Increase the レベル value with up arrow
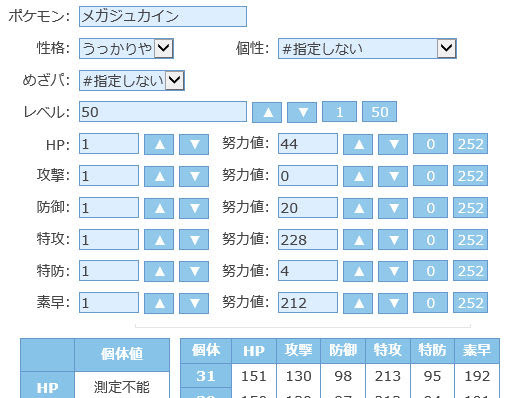 (x=267, y=112)
